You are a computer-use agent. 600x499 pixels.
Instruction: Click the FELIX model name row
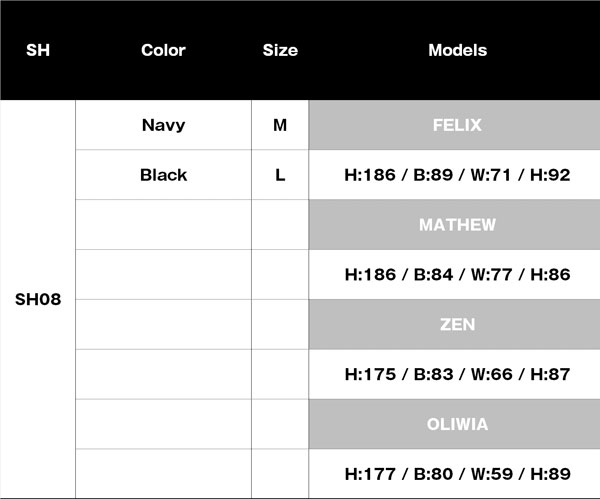coord(457,125)
